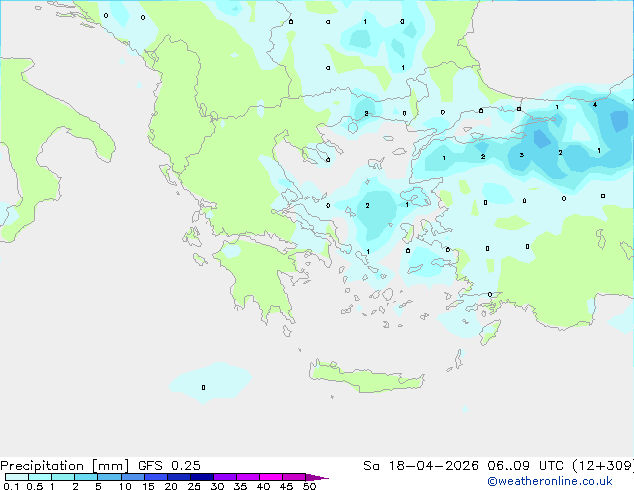
Task: Click the '0.5' legend scale label
Action: coord(34,486)
